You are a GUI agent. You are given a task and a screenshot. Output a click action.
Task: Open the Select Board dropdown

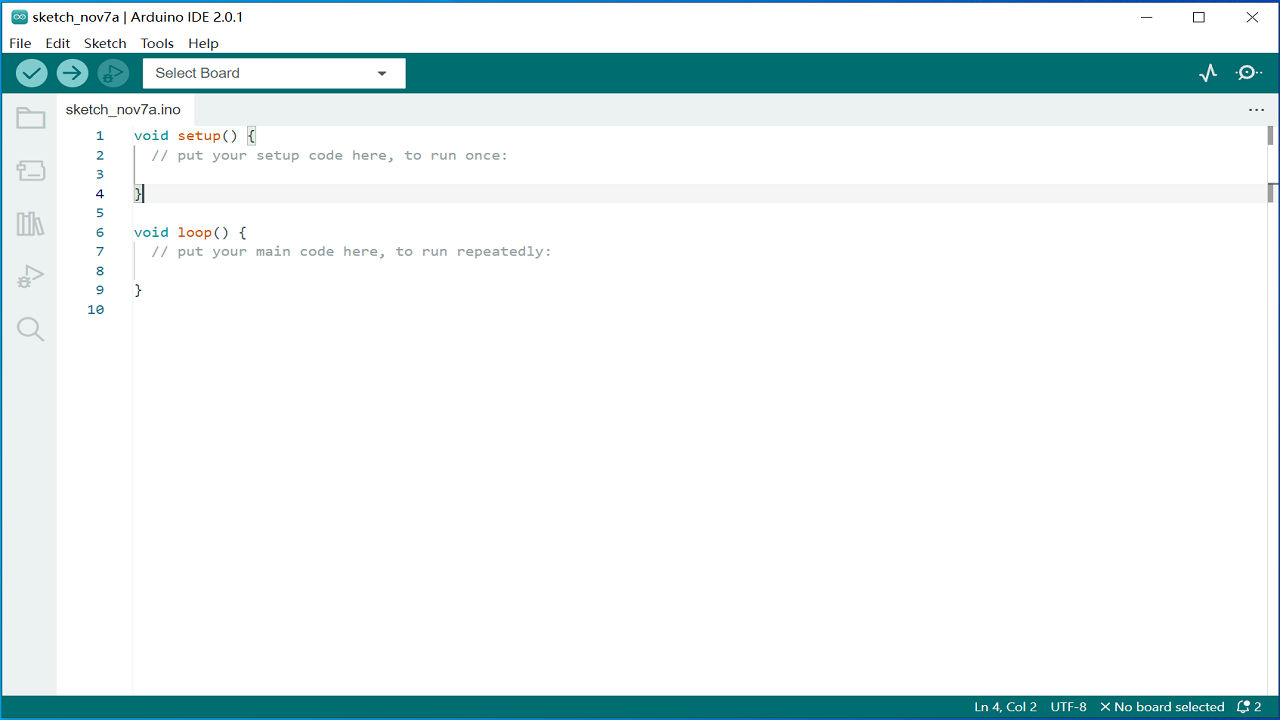point(274,73)
